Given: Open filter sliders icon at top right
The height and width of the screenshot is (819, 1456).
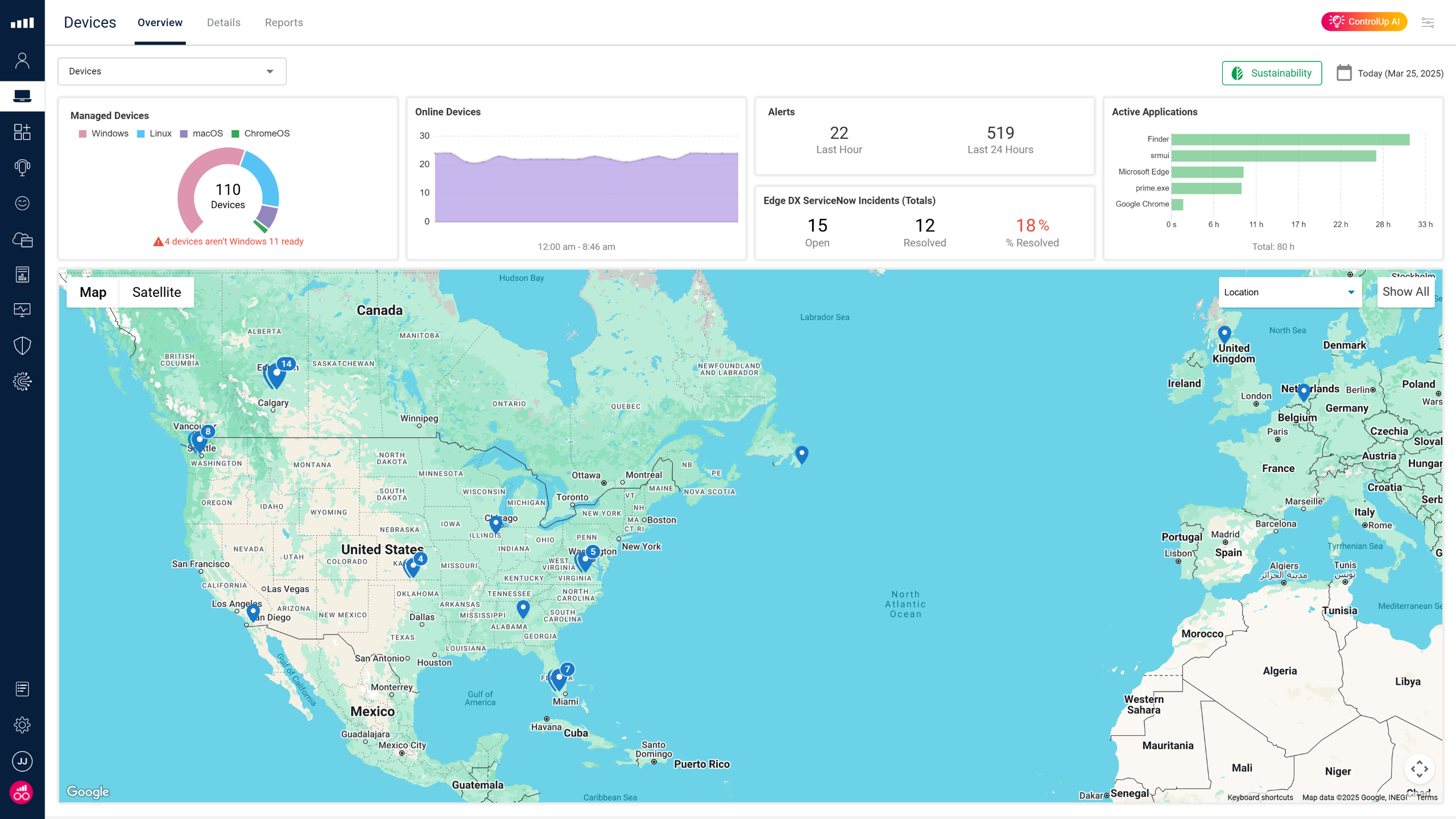Looking at the screenshot, I should [1428, 22].
